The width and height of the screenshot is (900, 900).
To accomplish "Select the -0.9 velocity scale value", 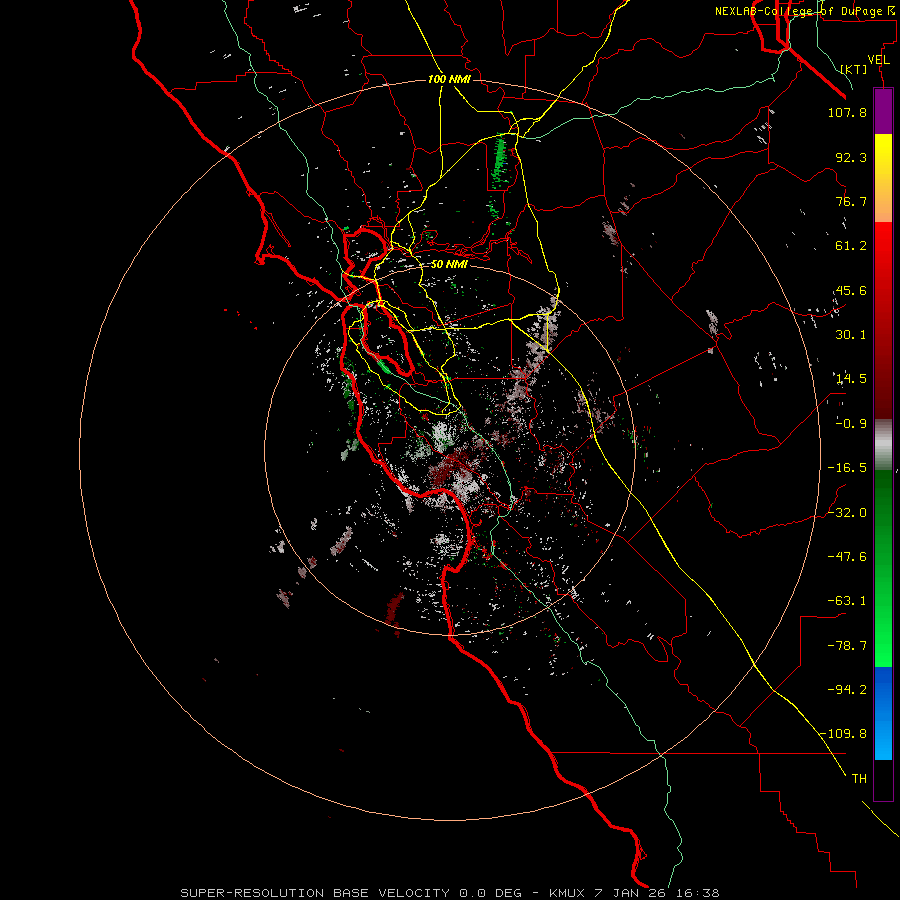I will point(851,424).
